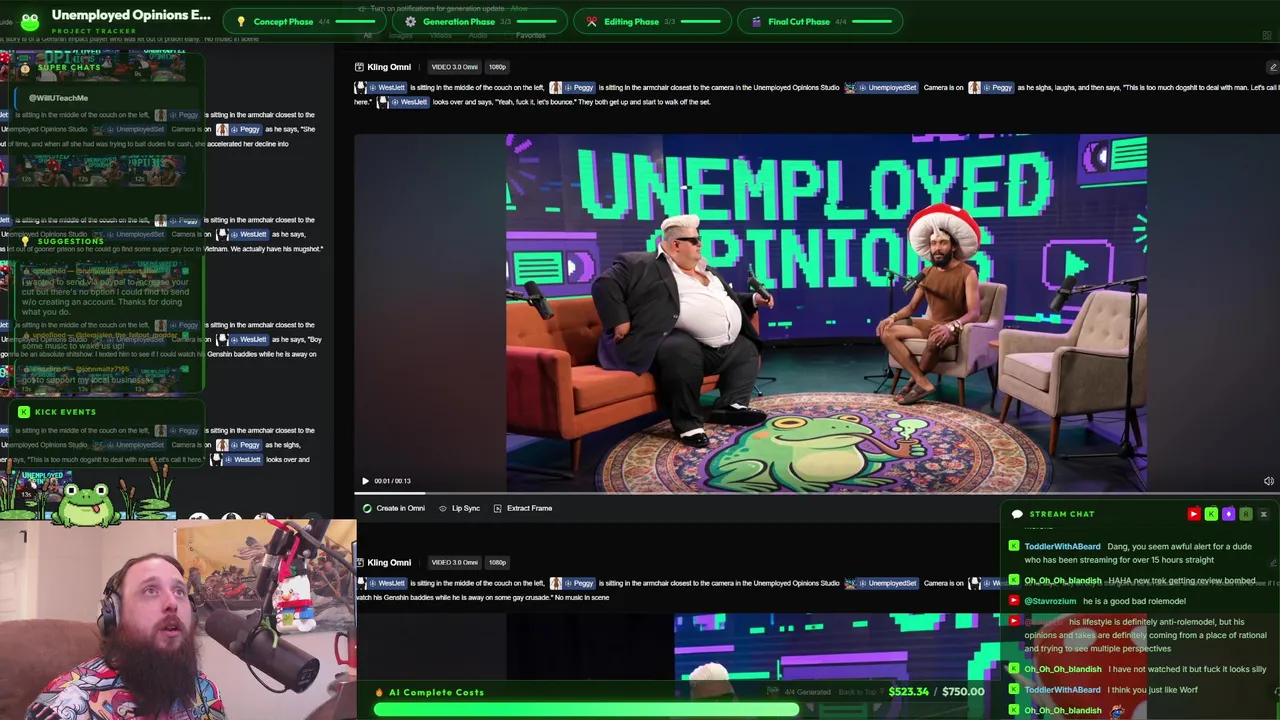
Task: Click the Unemployed Opinions project title
Action: tap(131, 15)
